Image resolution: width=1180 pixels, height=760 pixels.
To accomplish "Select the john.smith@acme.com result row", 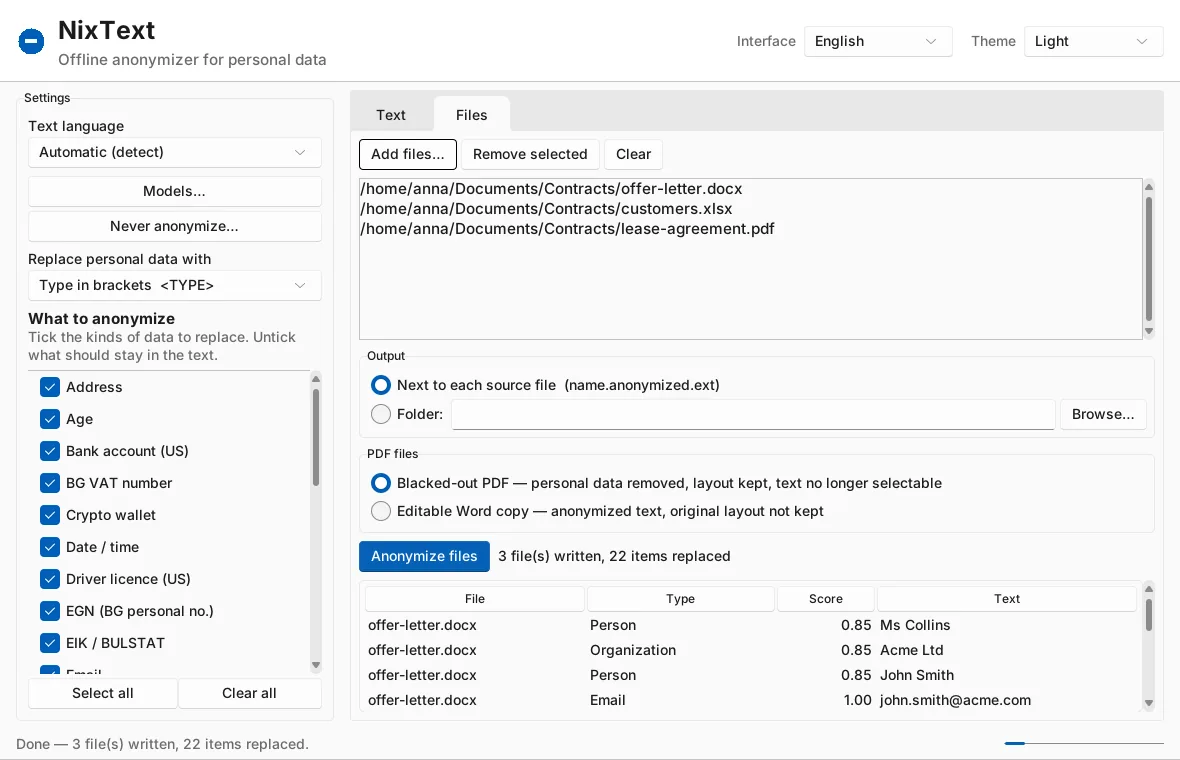I will (750, 700).
